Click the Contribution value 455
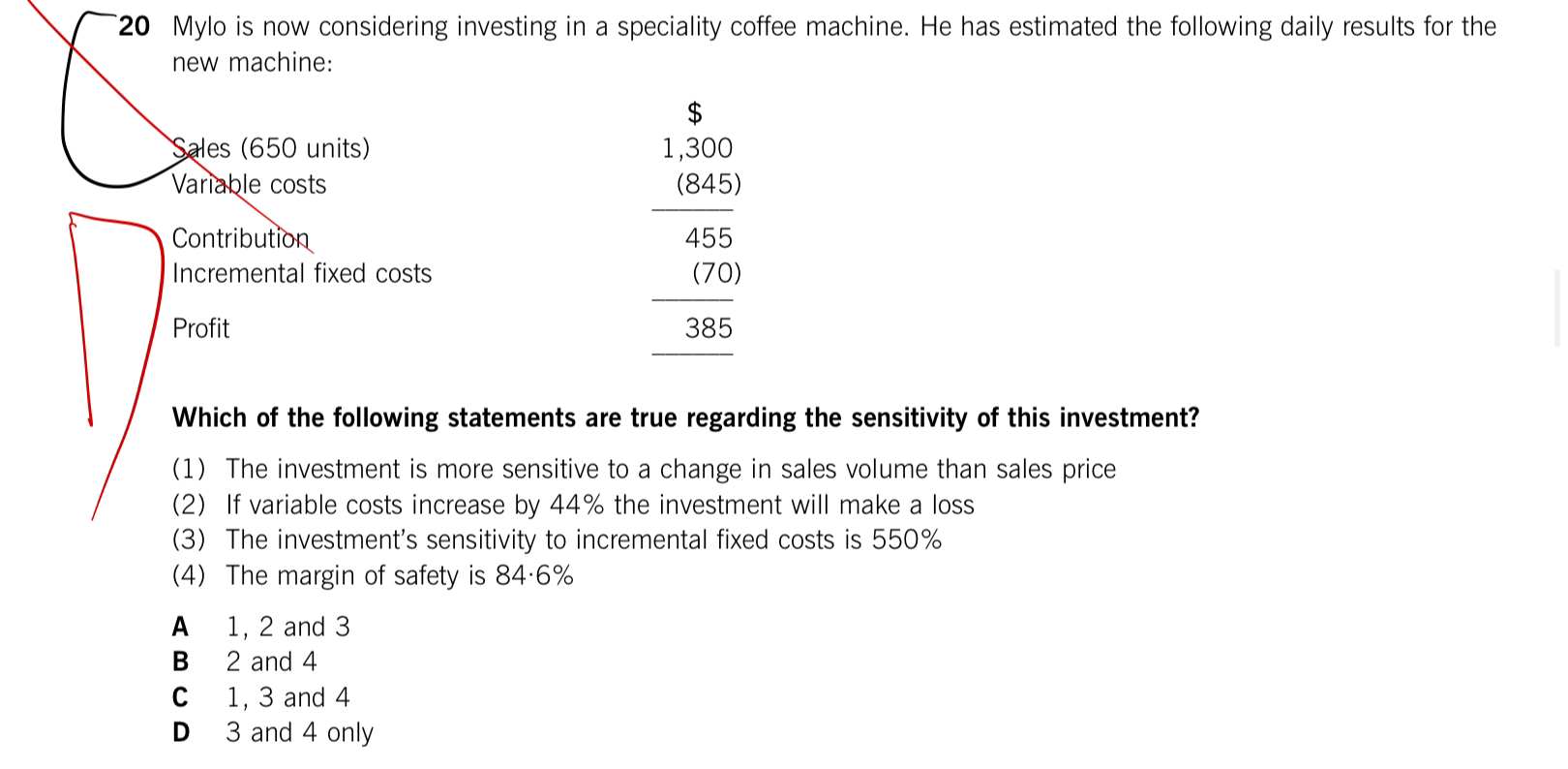This screenshot has height=769, width=1568. [x=709, y=238]
